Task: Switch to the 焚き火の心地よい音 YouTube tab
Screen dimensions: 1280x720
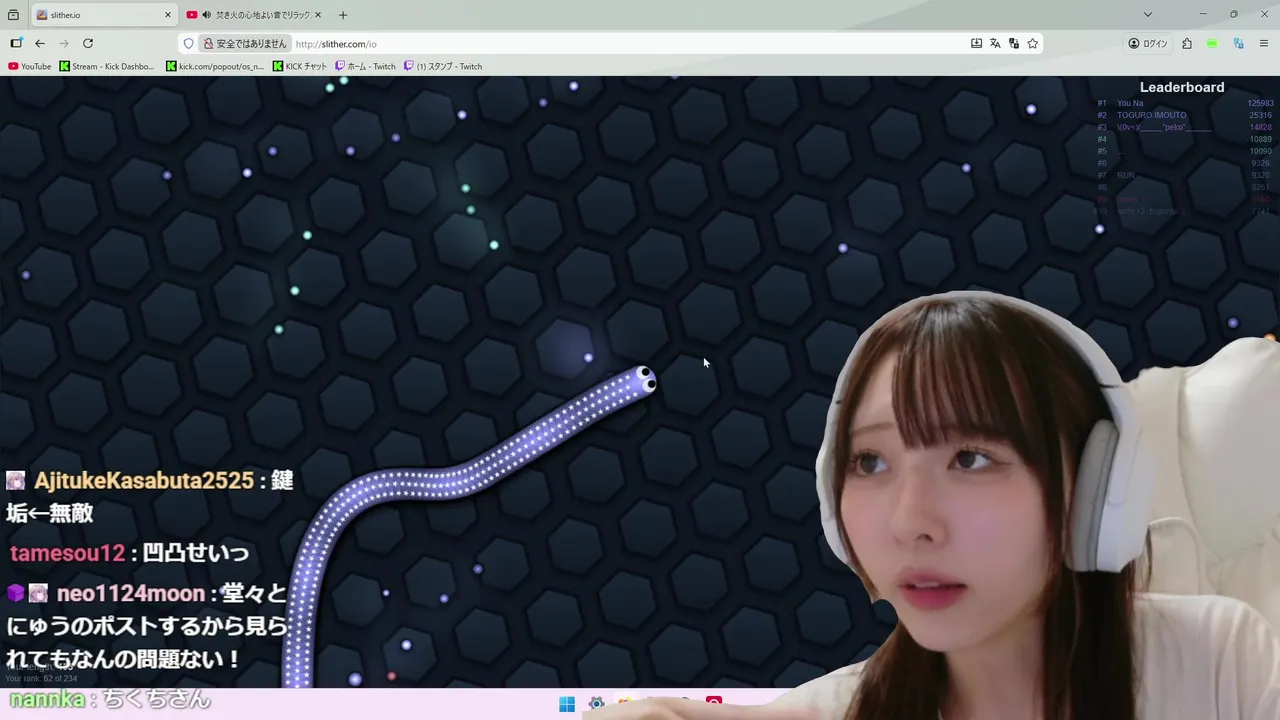Action: tap(255, 15)
